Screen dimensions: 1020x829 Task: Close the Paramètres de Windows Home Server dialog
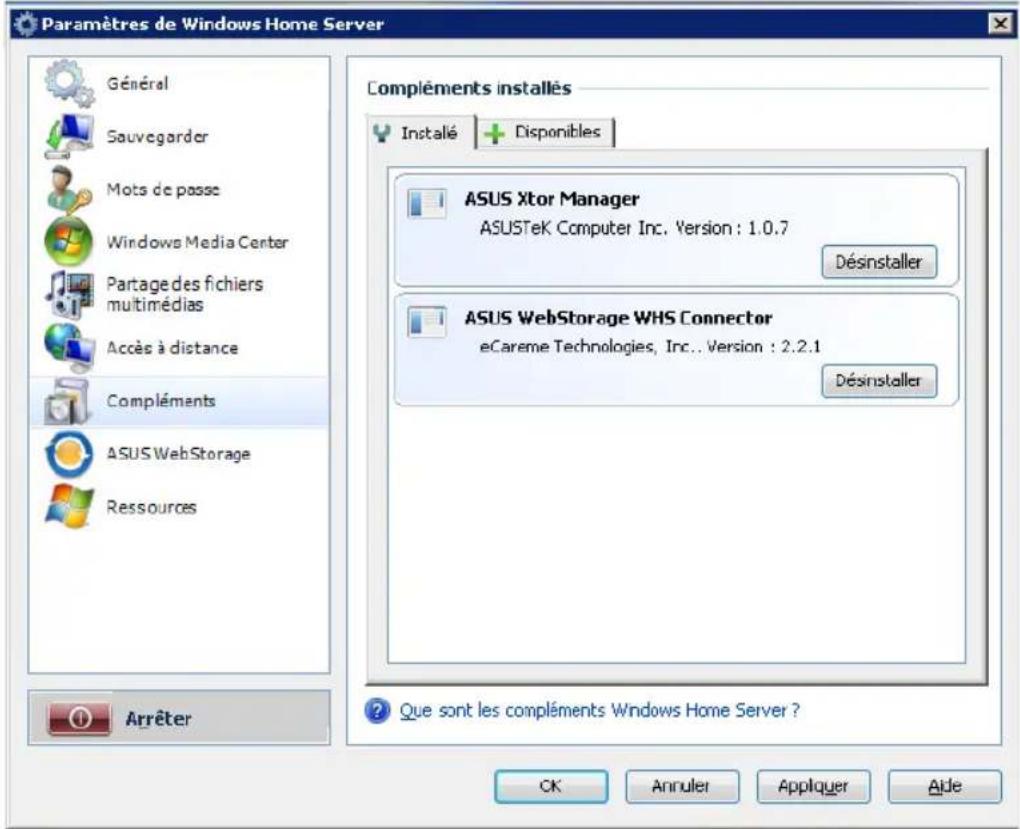pyautogui.click(x=1000, y=24)
